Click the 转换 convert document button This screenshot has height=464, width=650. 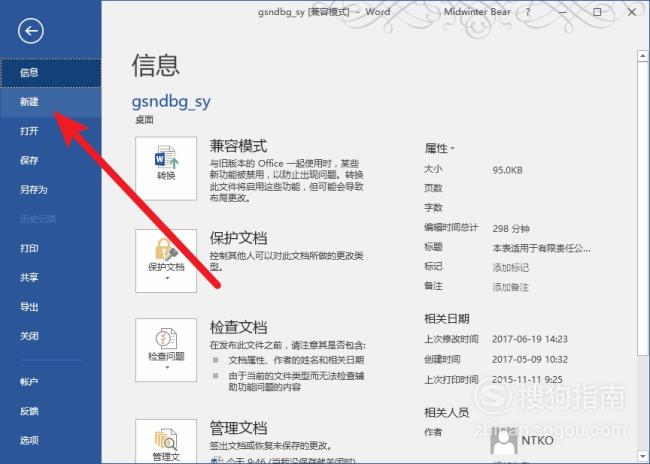[166, 168]
